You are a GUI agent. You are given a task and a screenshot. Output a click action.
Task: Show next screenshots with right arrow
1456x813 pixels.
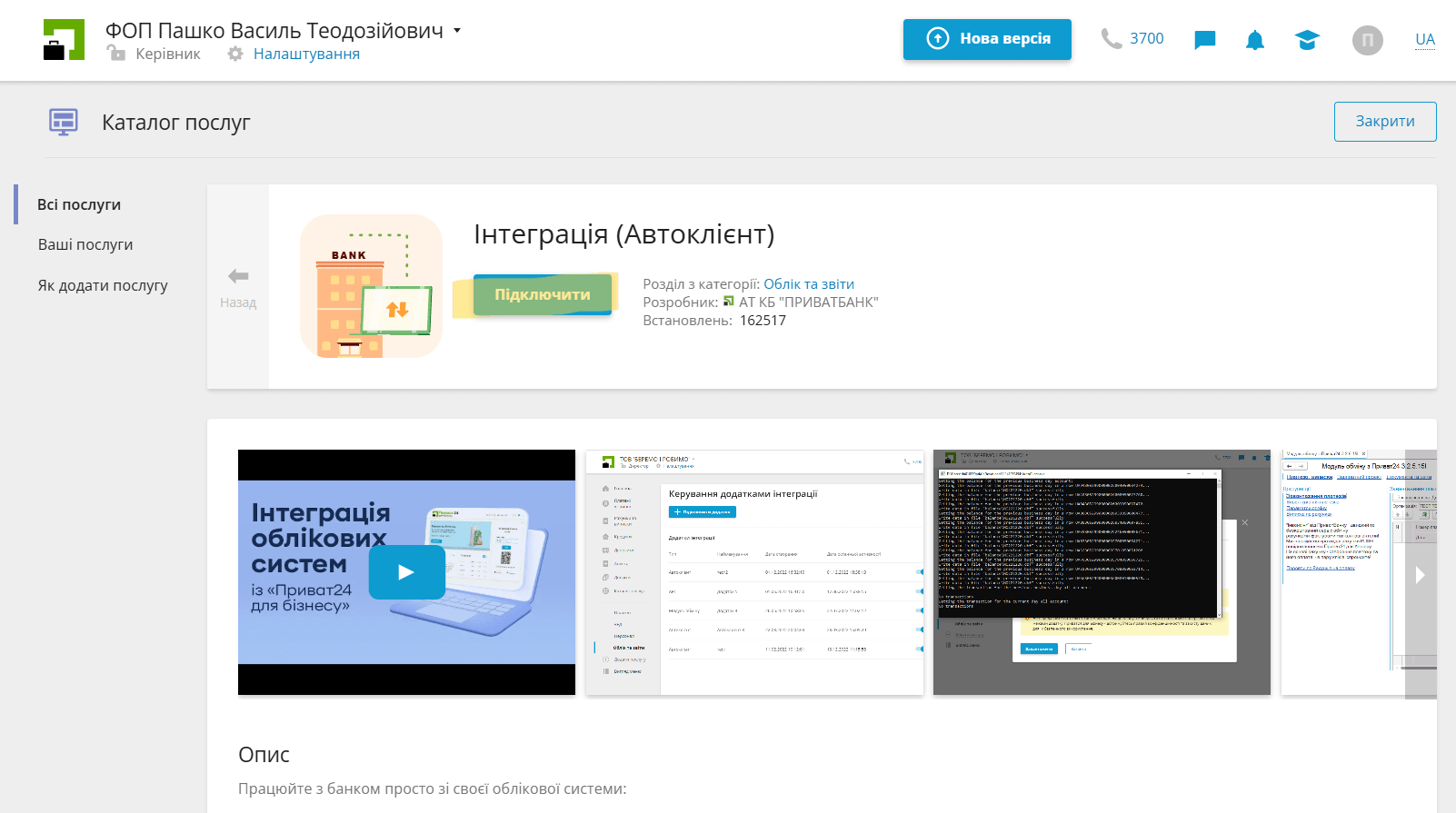click(x=1421, y=574)
